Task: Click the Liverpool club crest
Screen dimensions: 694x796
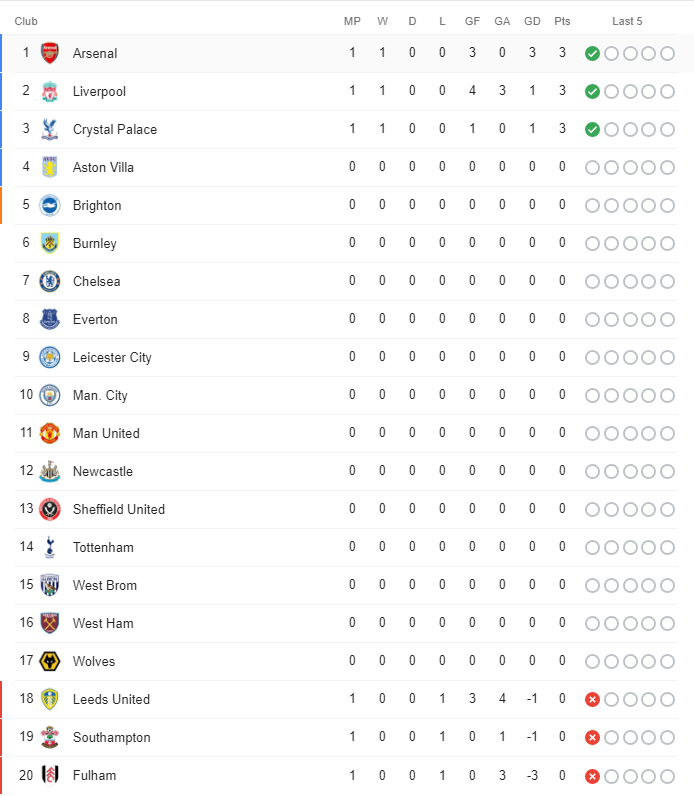Action: pos(50,91)
